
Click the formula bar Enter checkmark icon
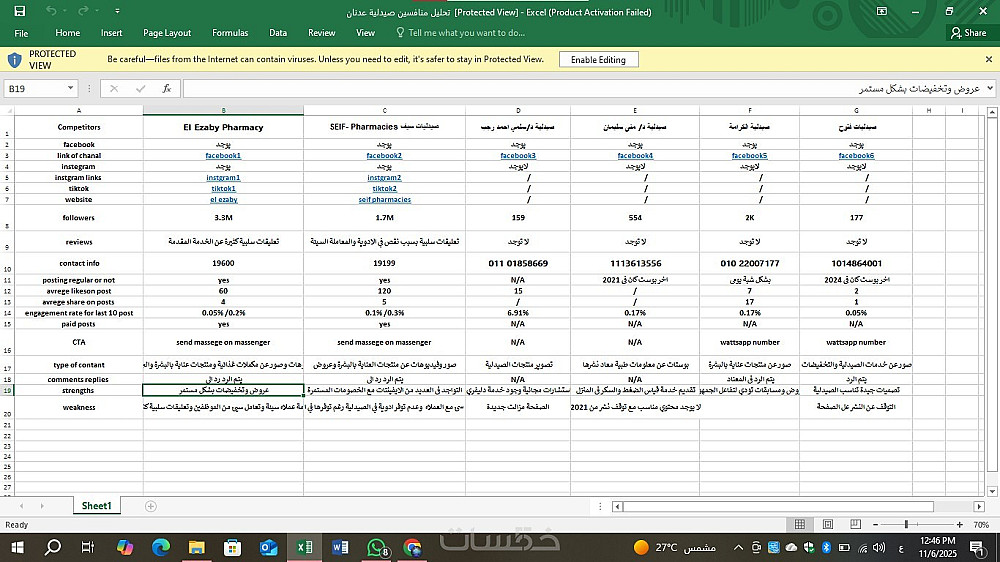(140, 88)
